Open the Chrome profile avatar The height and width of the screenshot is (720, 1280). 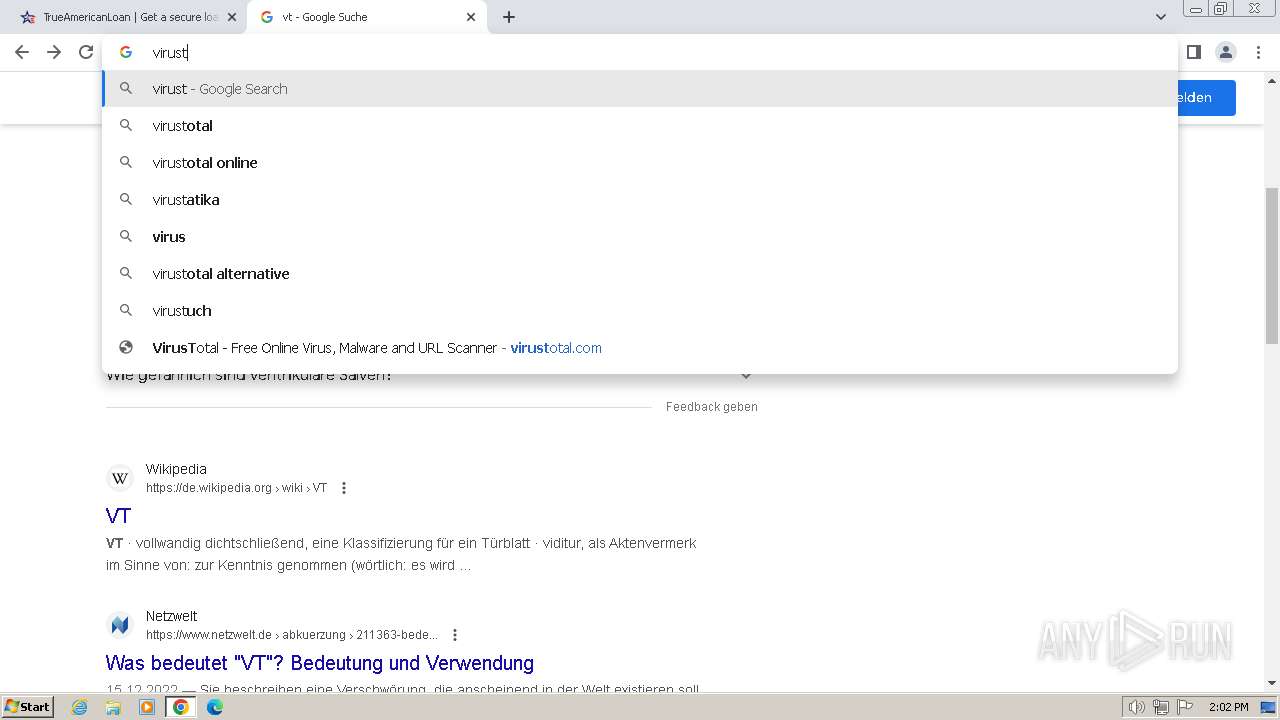[x=1226, y=52]
